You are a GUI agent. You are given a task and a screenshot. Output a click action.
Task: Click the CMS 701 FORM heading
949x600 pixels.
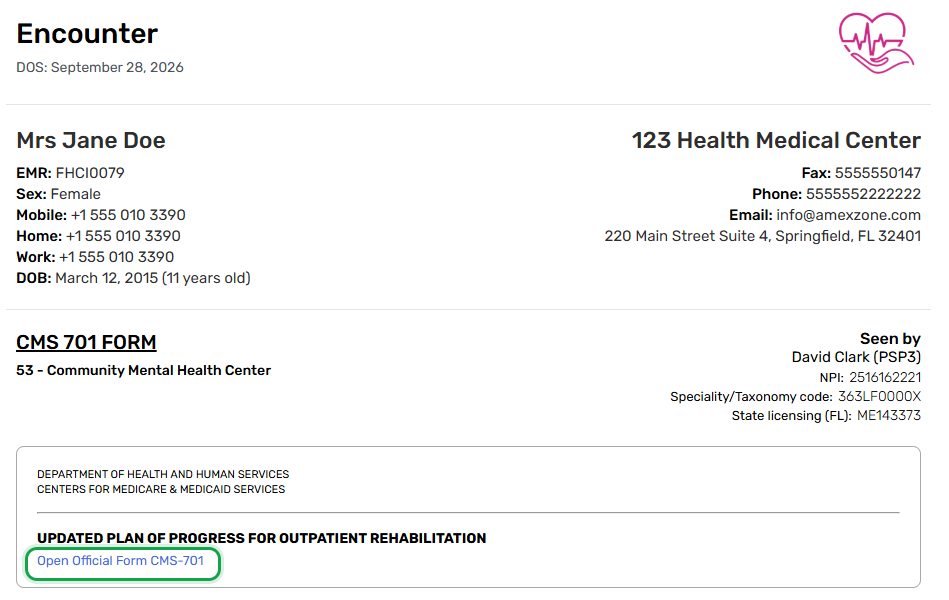(86, 342)
